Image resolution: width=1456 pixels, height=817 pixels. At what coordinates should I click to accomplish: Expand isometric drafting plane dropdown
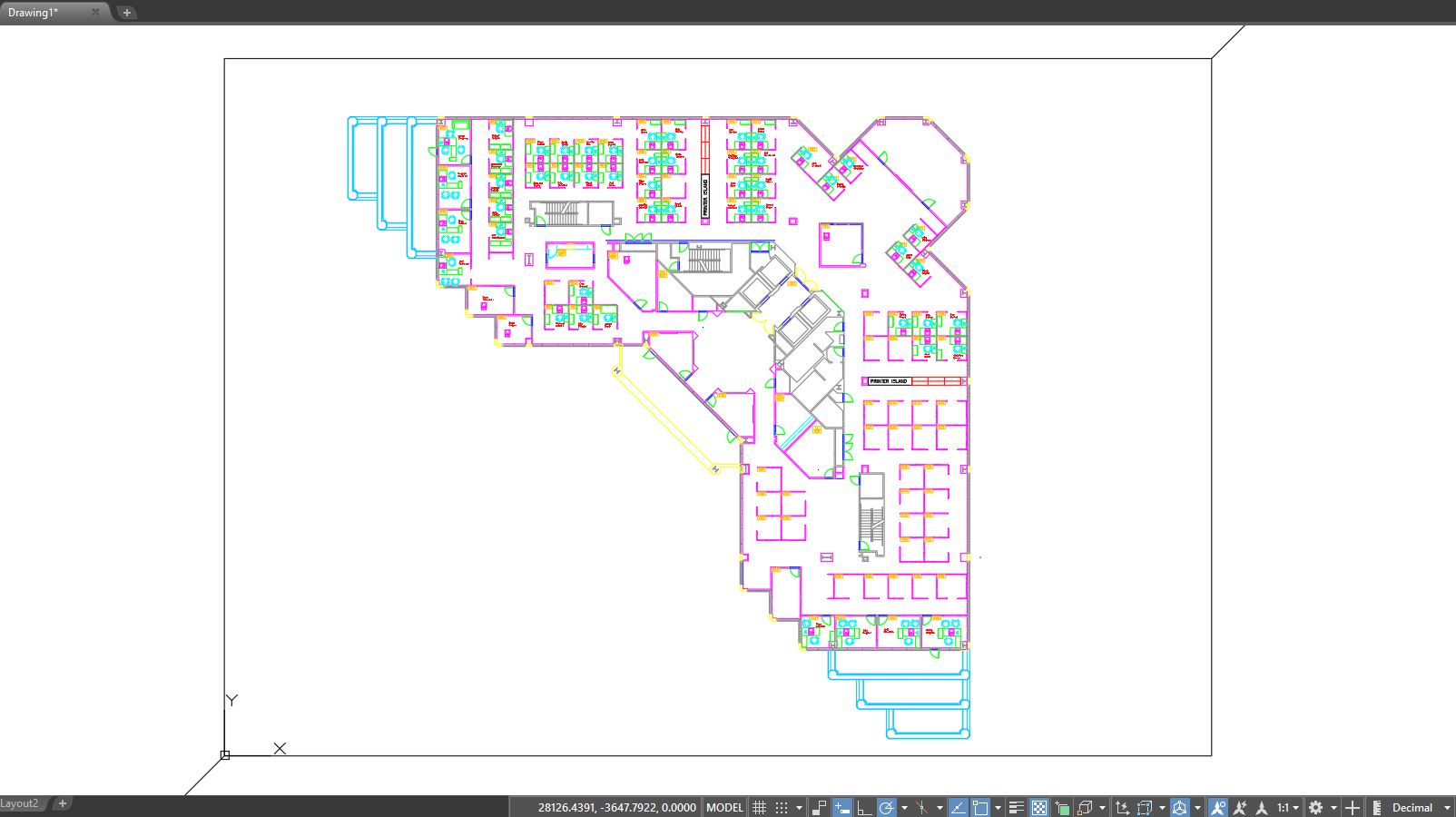point(940,808)
